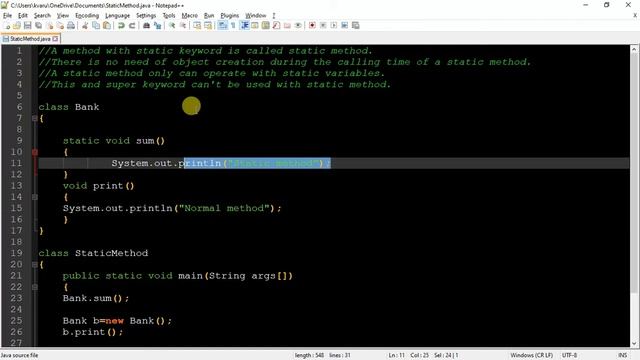Image resolution: width=640 pixels, height=360 pixels.
Task: Toggle Word Wrap in the toolbar
Action: pyautogui.click(x=222, y=25)
